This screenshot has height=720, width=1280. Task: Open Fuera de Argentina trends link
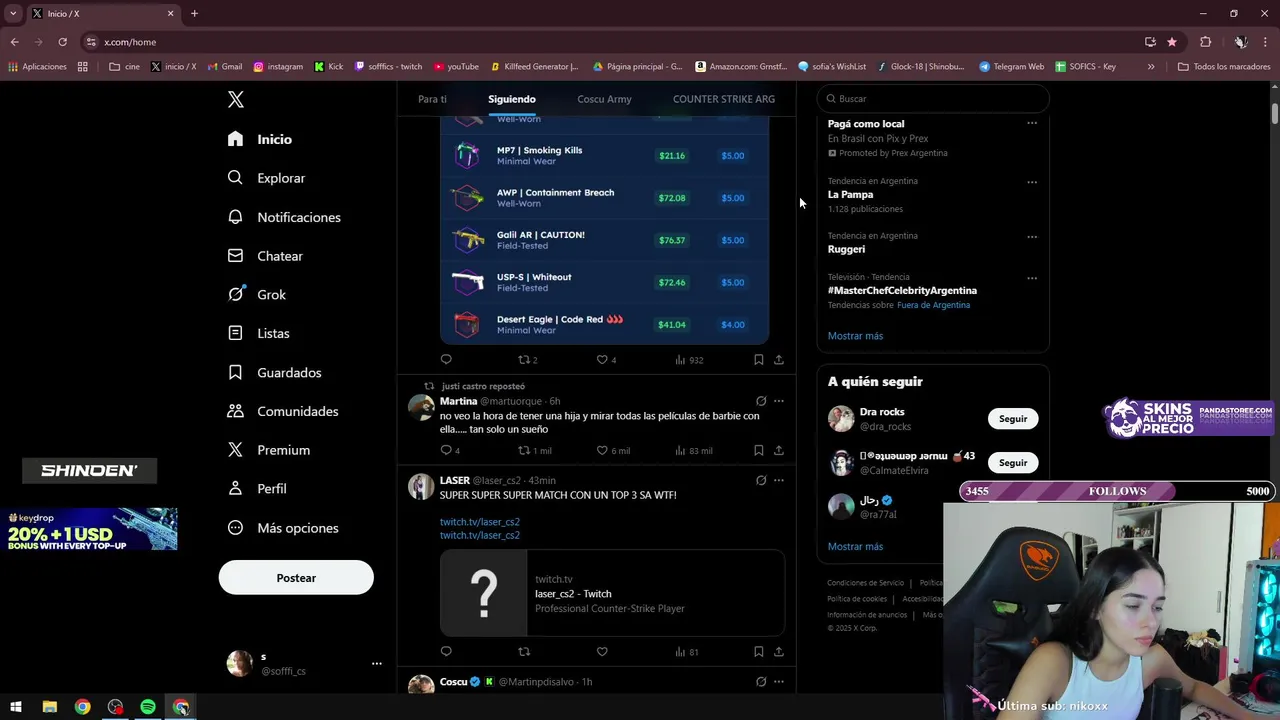click(x=933, y=305)
